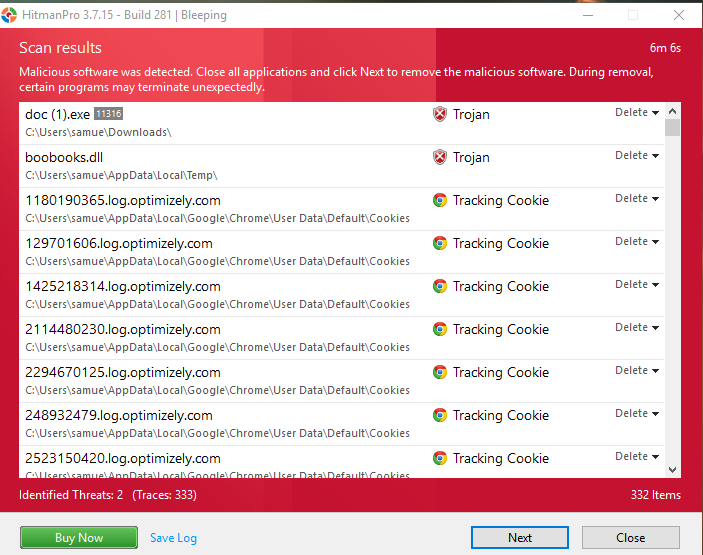Click Chrome icon beside 1425218314.log.optimizely.com
The image size is (703, 555).
click(x=439, y=286)
